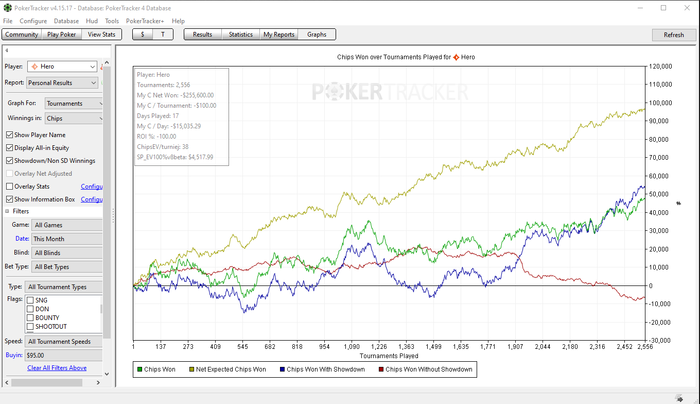700x404 pixels.
Task: Click sidebar horizontal scrollbar left arrow
Action: [x=7, y=383]
